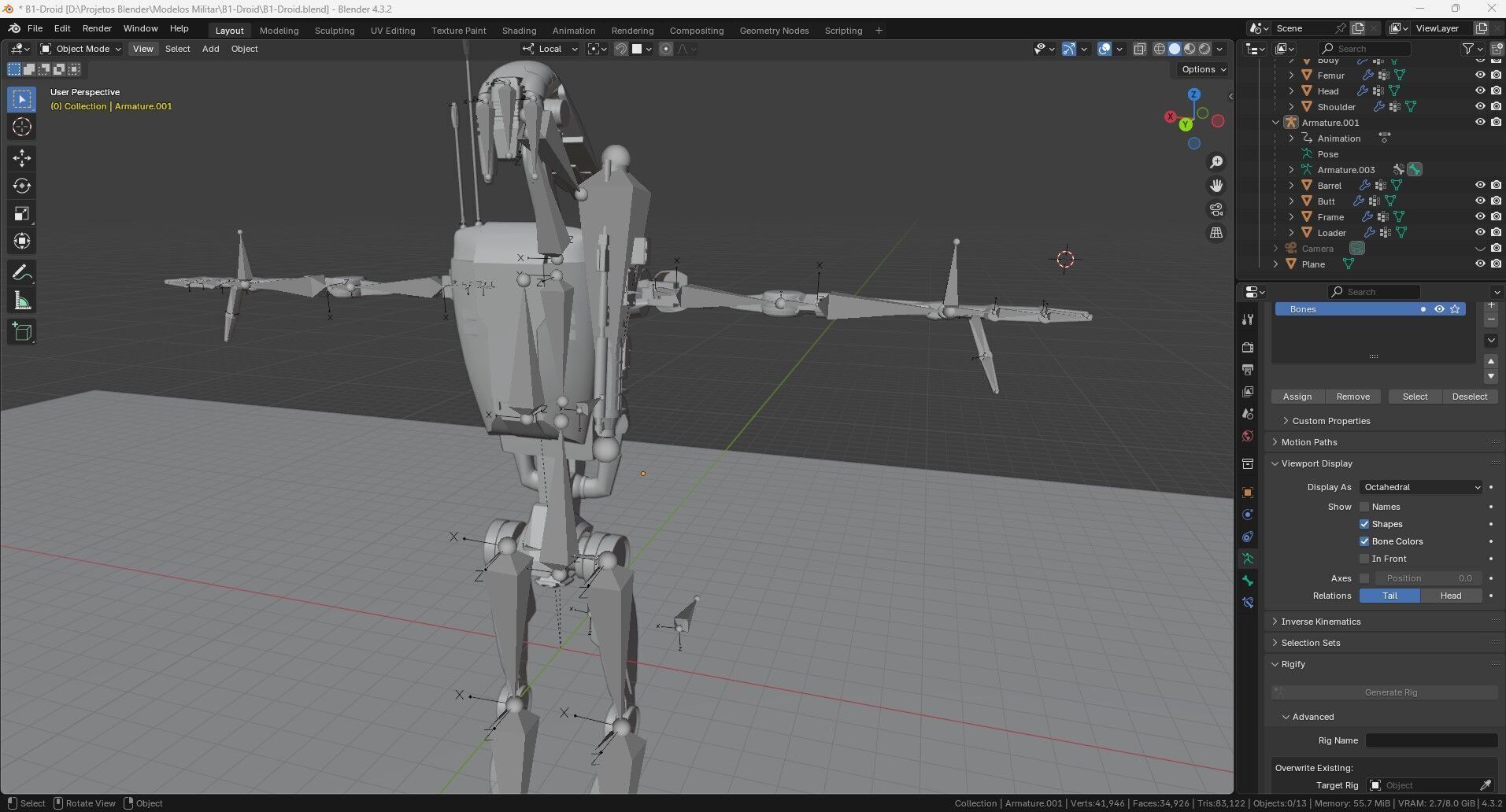Open the Bone Constraints properties tab
Image resolution: width=1506 pixels, height=812 pixels.
[x=1248, y=603]
